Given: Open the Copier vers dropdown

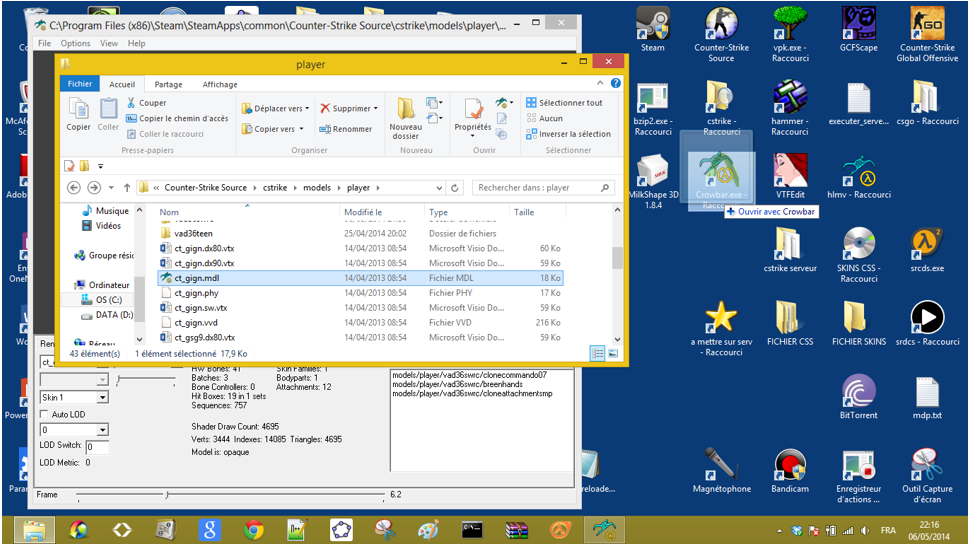Looking at the screenshot, I should (x=273, y=128).
